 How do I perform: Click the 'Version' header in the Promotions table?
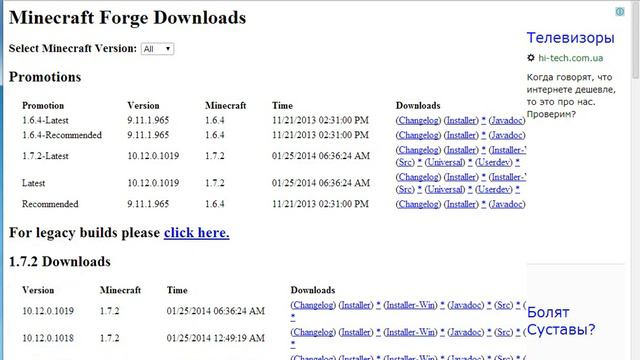tap(143, 105)
